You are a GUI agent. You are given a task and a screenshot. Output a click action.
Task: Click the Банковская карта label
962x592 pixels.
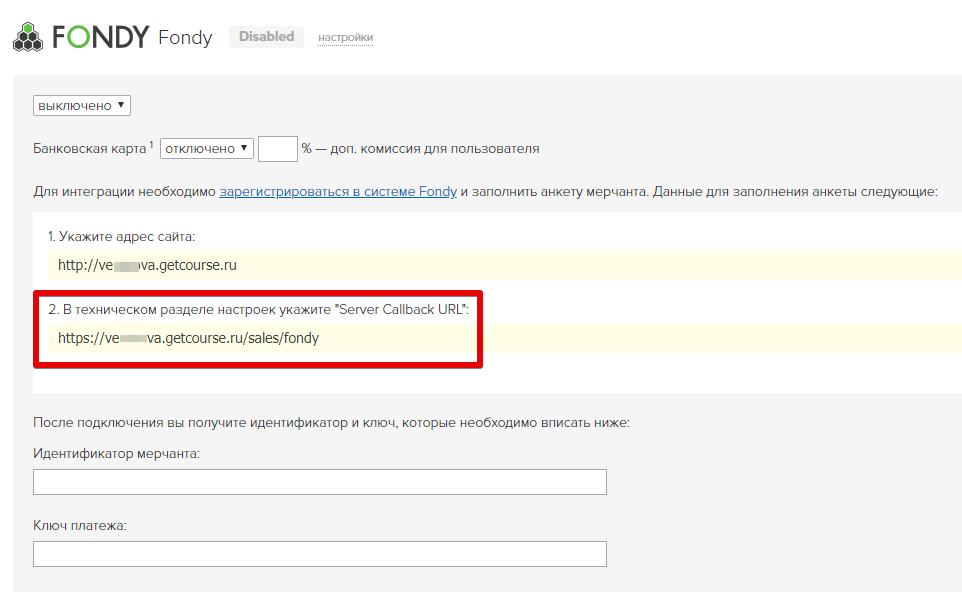90,148
